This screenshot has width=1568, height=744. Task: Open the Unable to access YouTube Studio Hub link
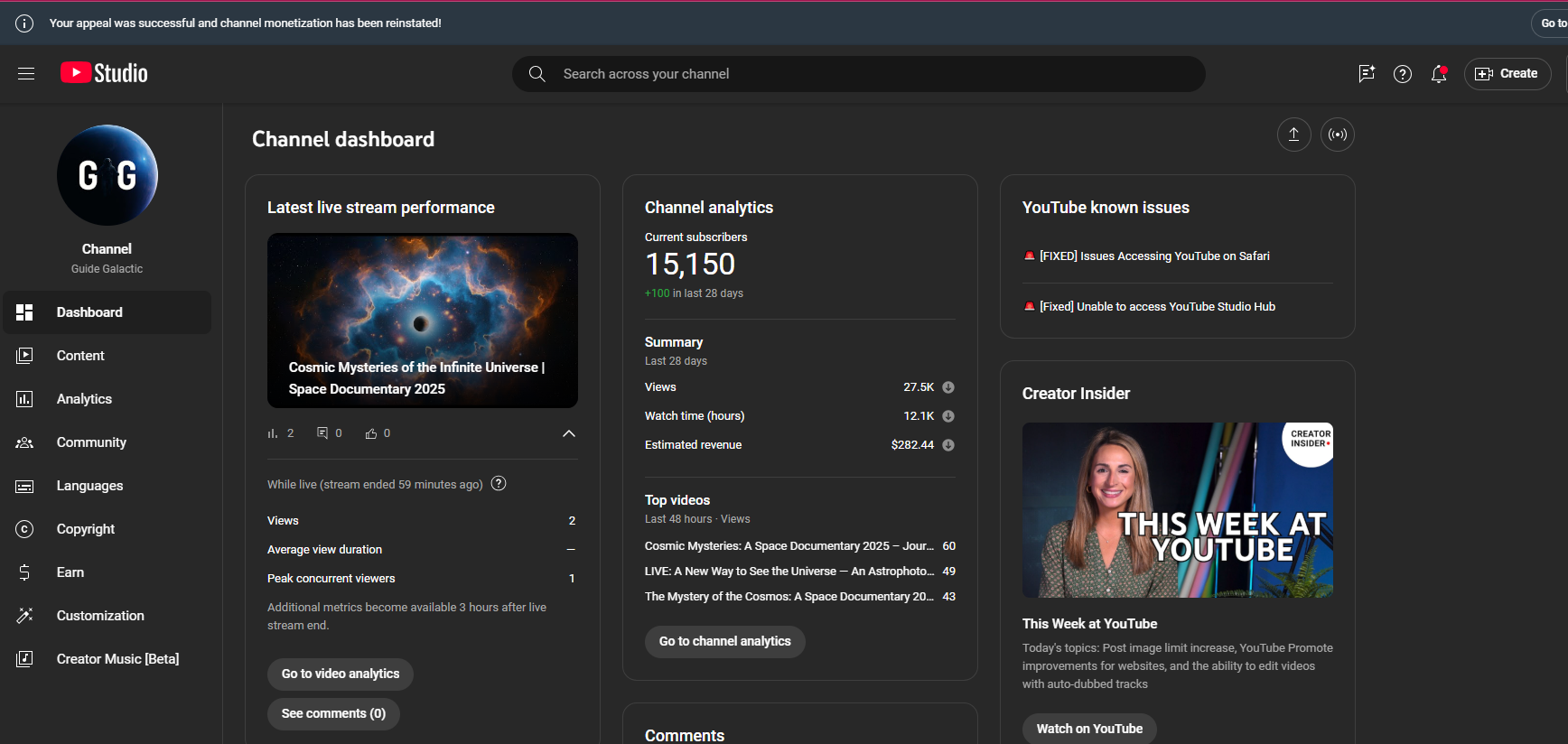pos(1157,307)
